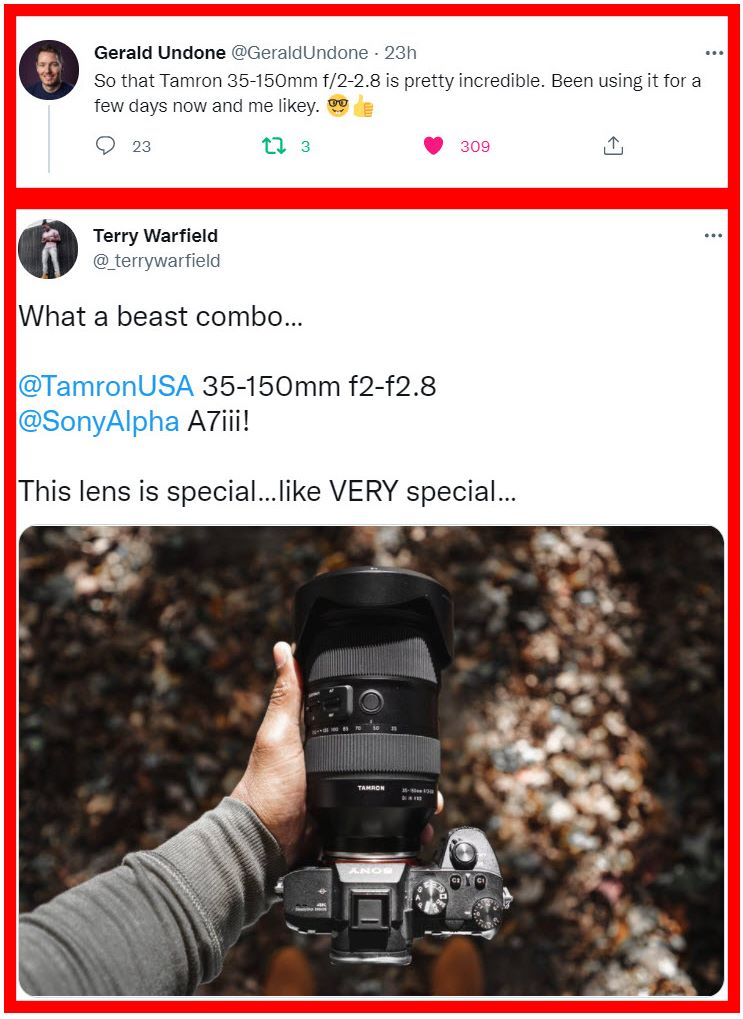Click the reply count 23
The width and height of the screenshot is (743, 1019).
click(x=141, y=146)
